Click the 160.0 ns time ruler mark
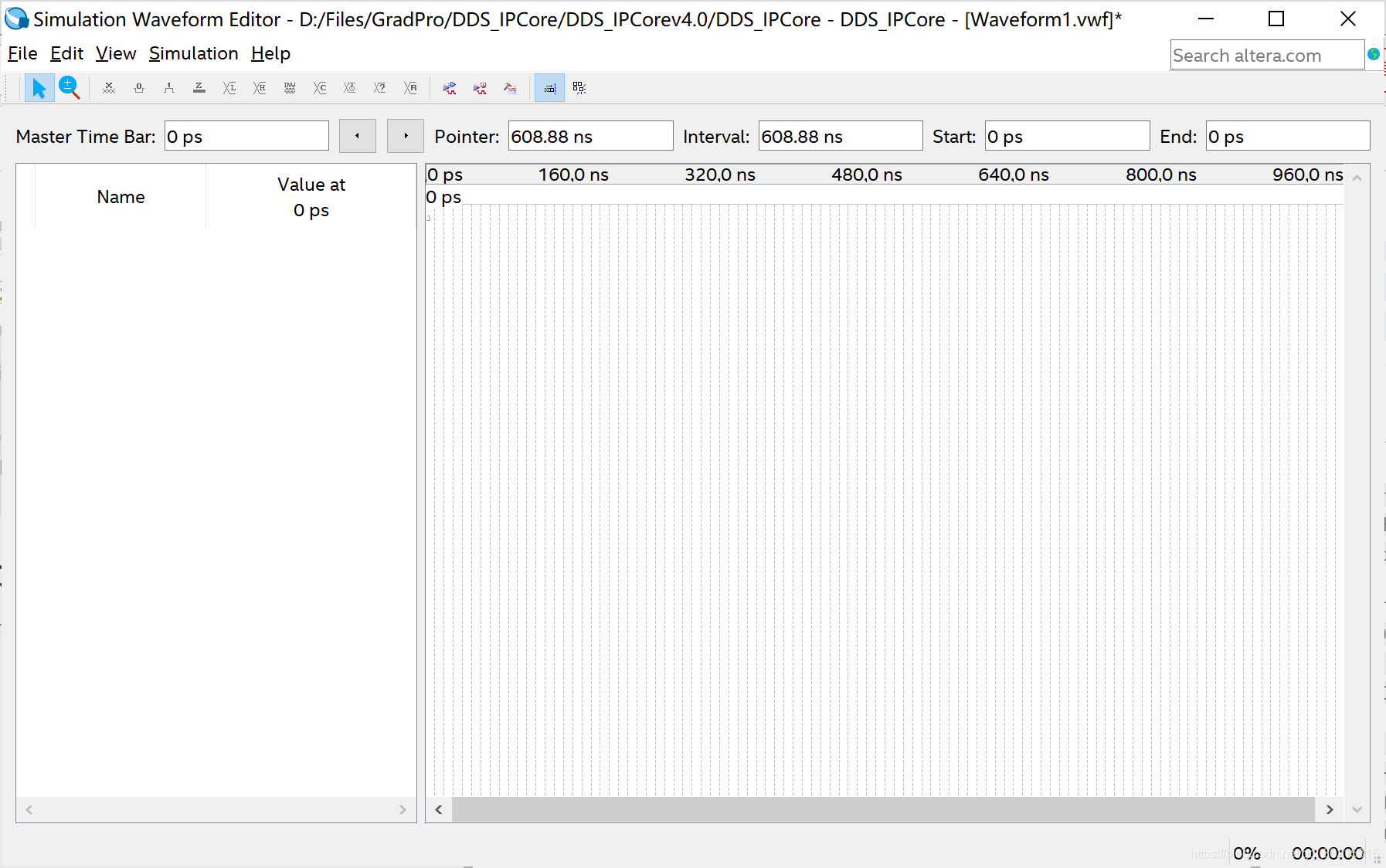 (573, 175)
